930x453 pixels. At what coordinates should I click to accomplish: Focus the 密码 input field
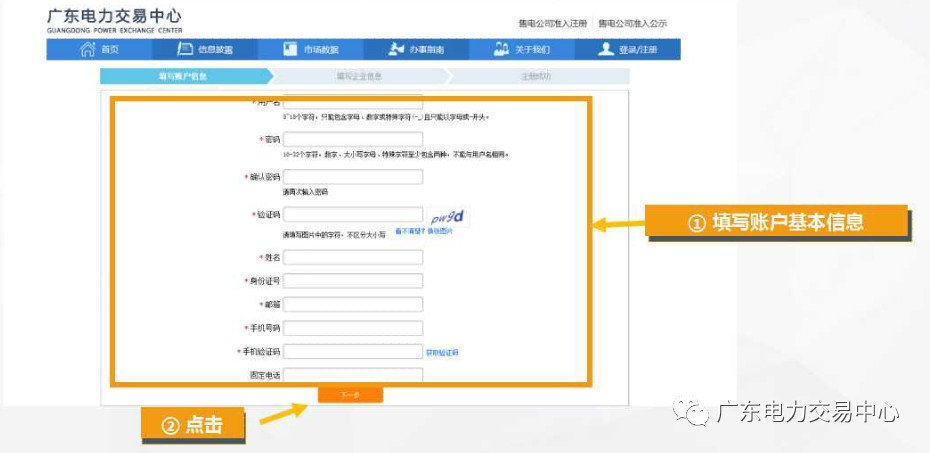click(x=353, y=140)
